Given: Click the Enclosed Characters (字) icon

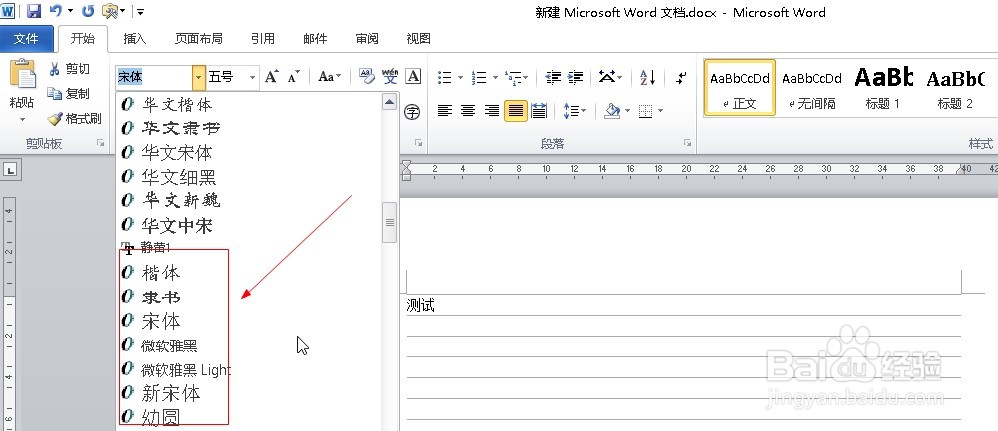Looking at the screenshot, I should pyautogui.click(x=413, y=112).
